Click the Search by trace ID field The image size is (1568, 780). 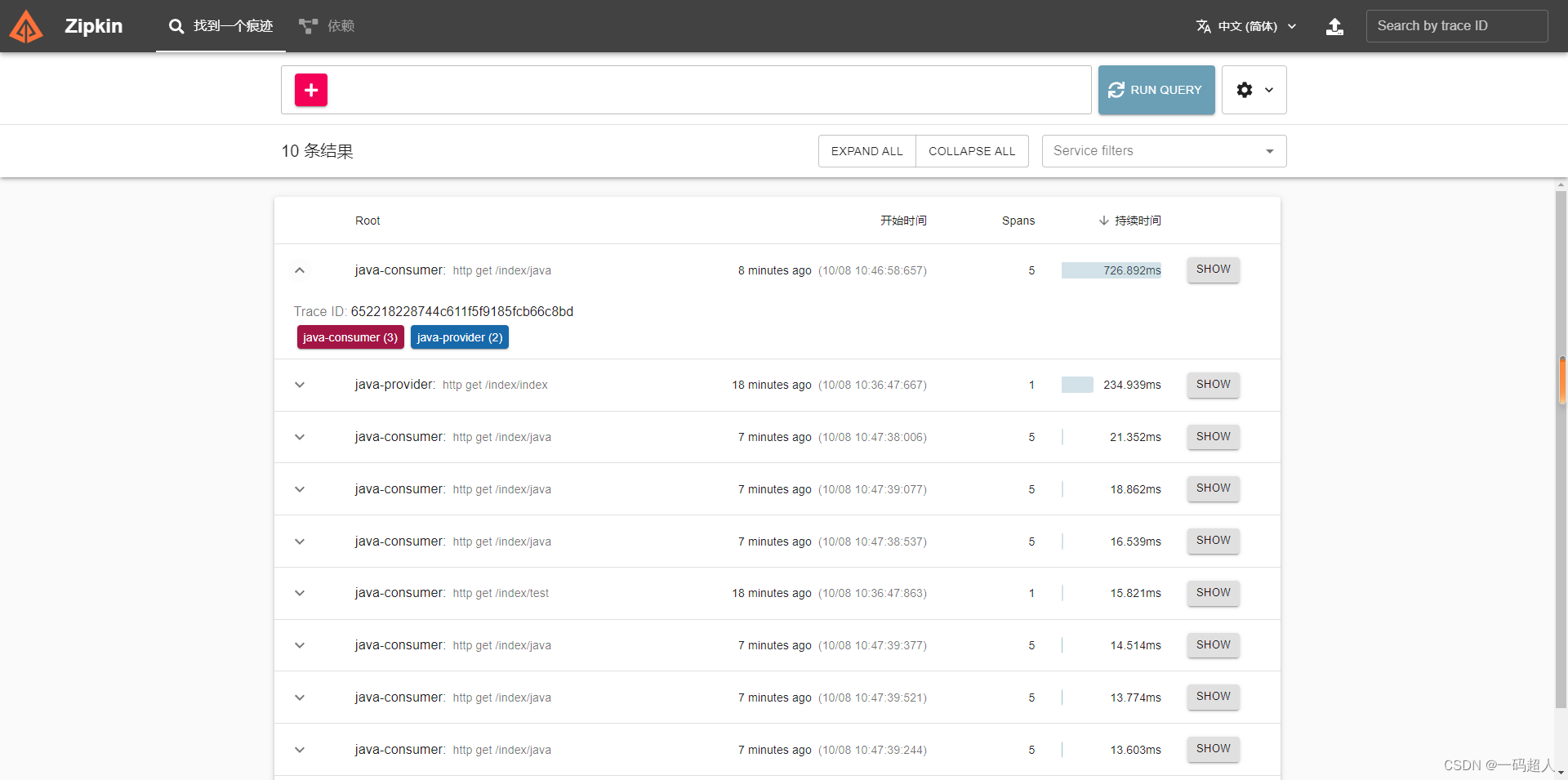click(x=1457, y=26)
